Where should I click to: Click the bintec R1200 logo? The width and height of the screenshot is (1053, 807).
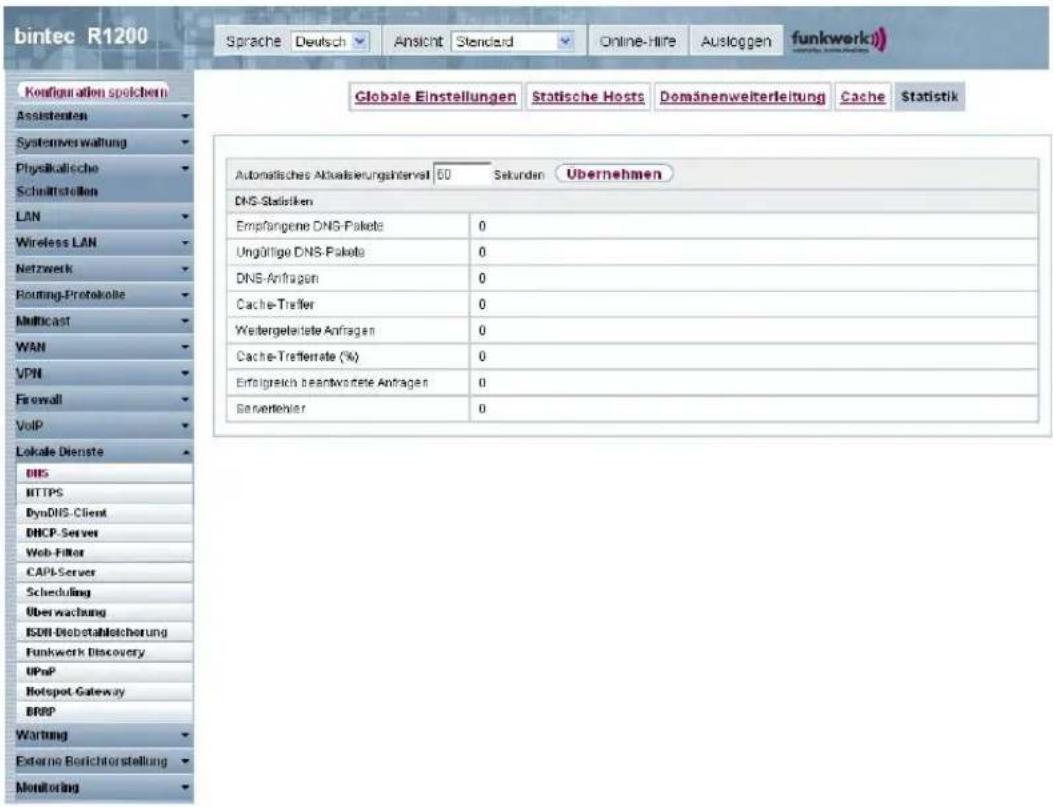click(81, 36)
